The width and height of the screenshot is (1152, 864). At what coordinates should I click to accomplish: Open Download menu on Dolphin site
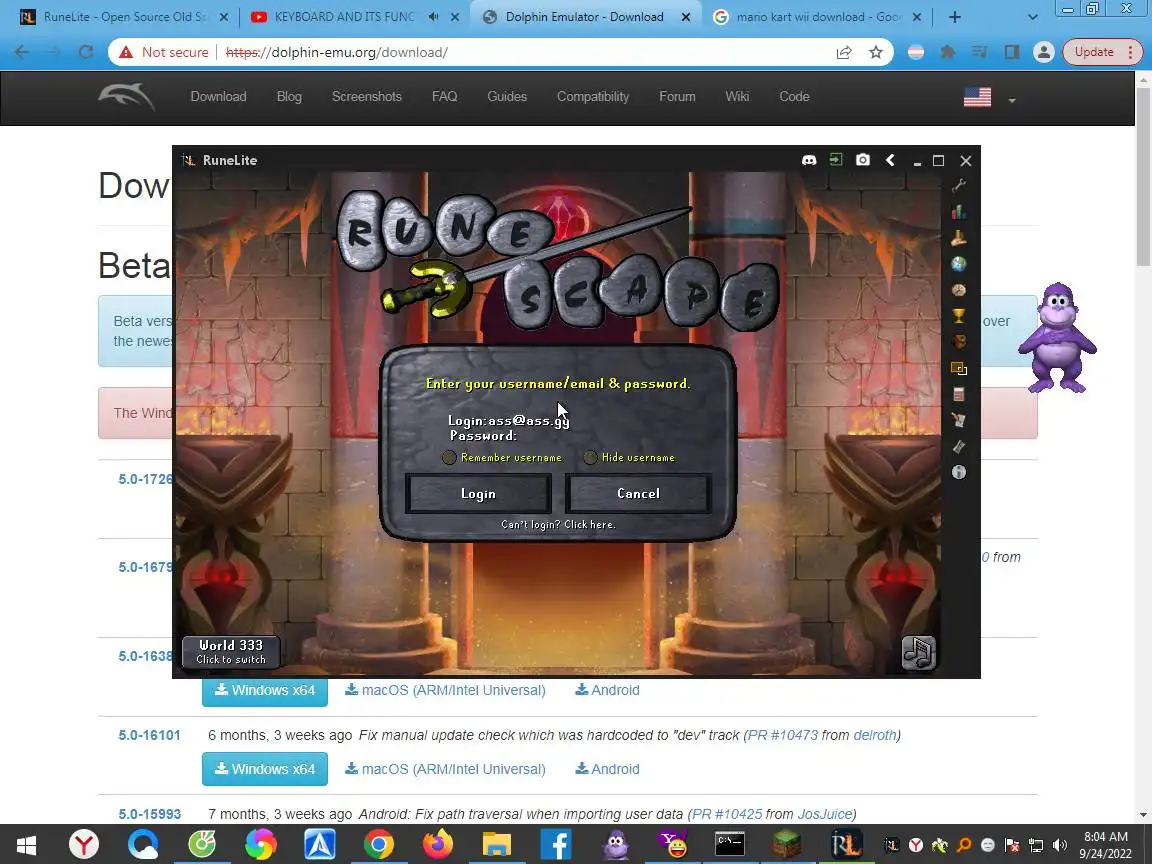tap(218, 96)
